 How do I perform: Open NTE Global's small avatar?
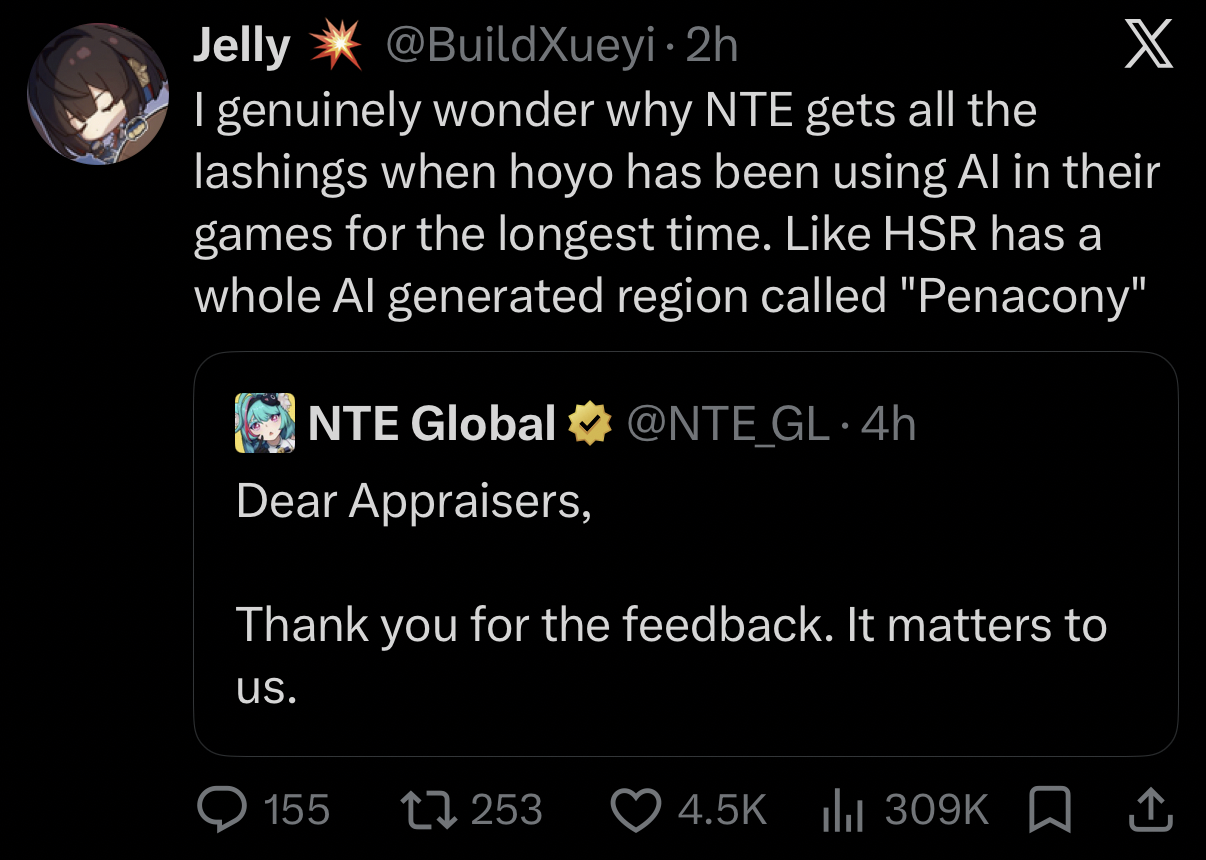(x=265, y=423)
